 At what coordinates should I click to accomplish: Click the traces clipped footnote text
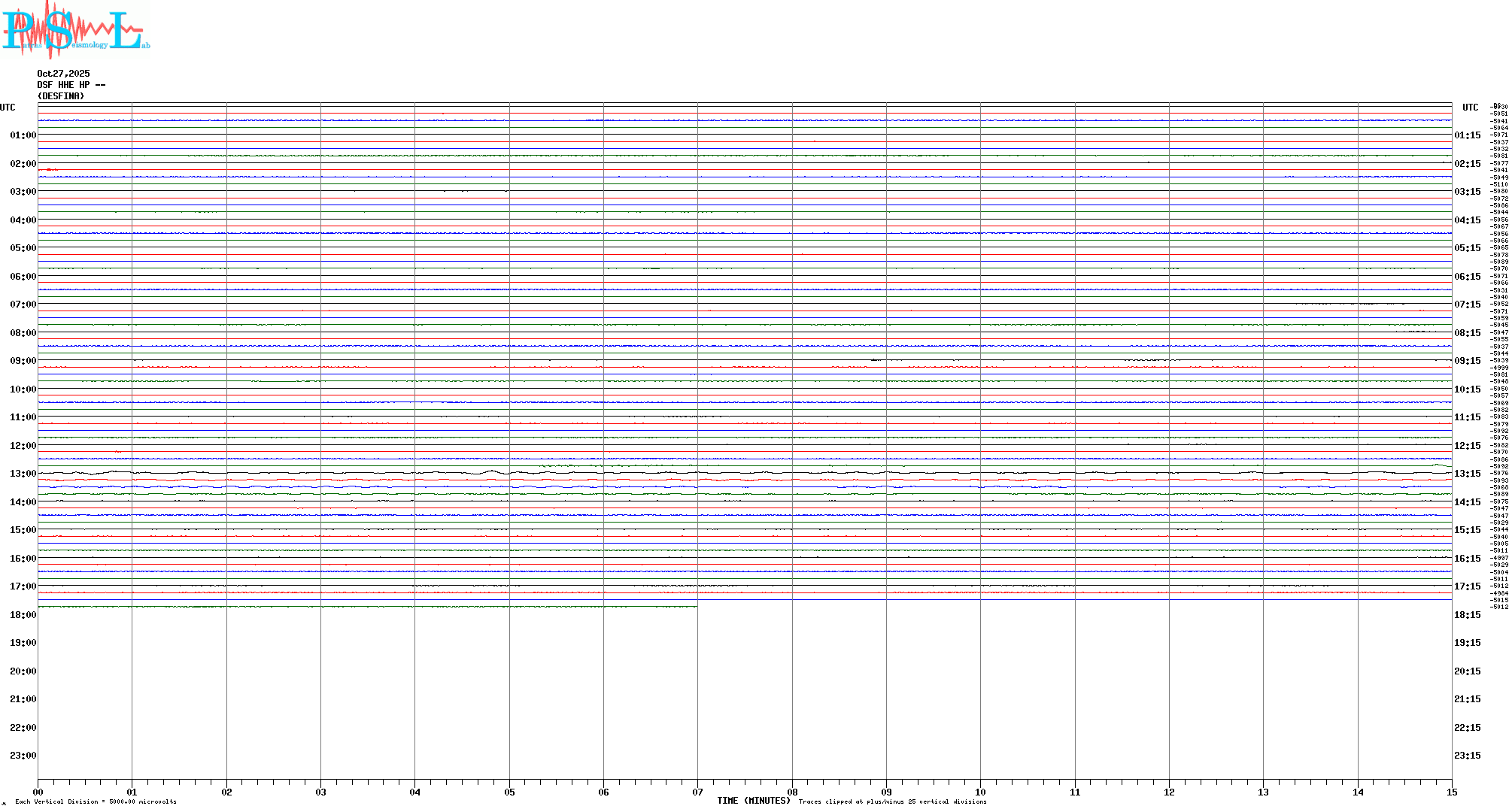point(892,801)
